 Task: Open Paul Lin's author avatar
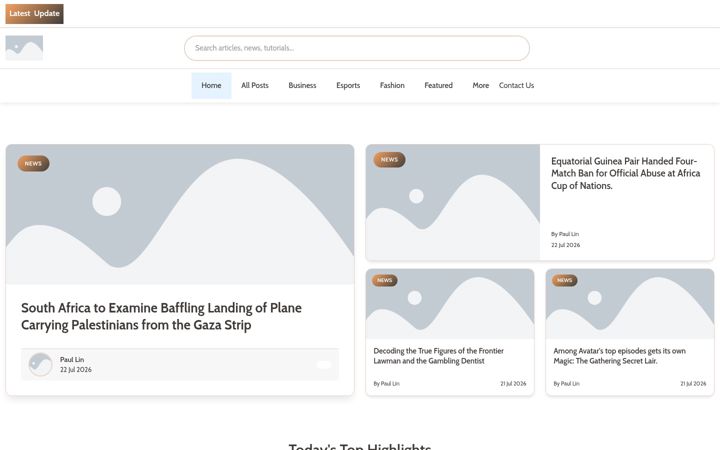(x=40, y=365)
